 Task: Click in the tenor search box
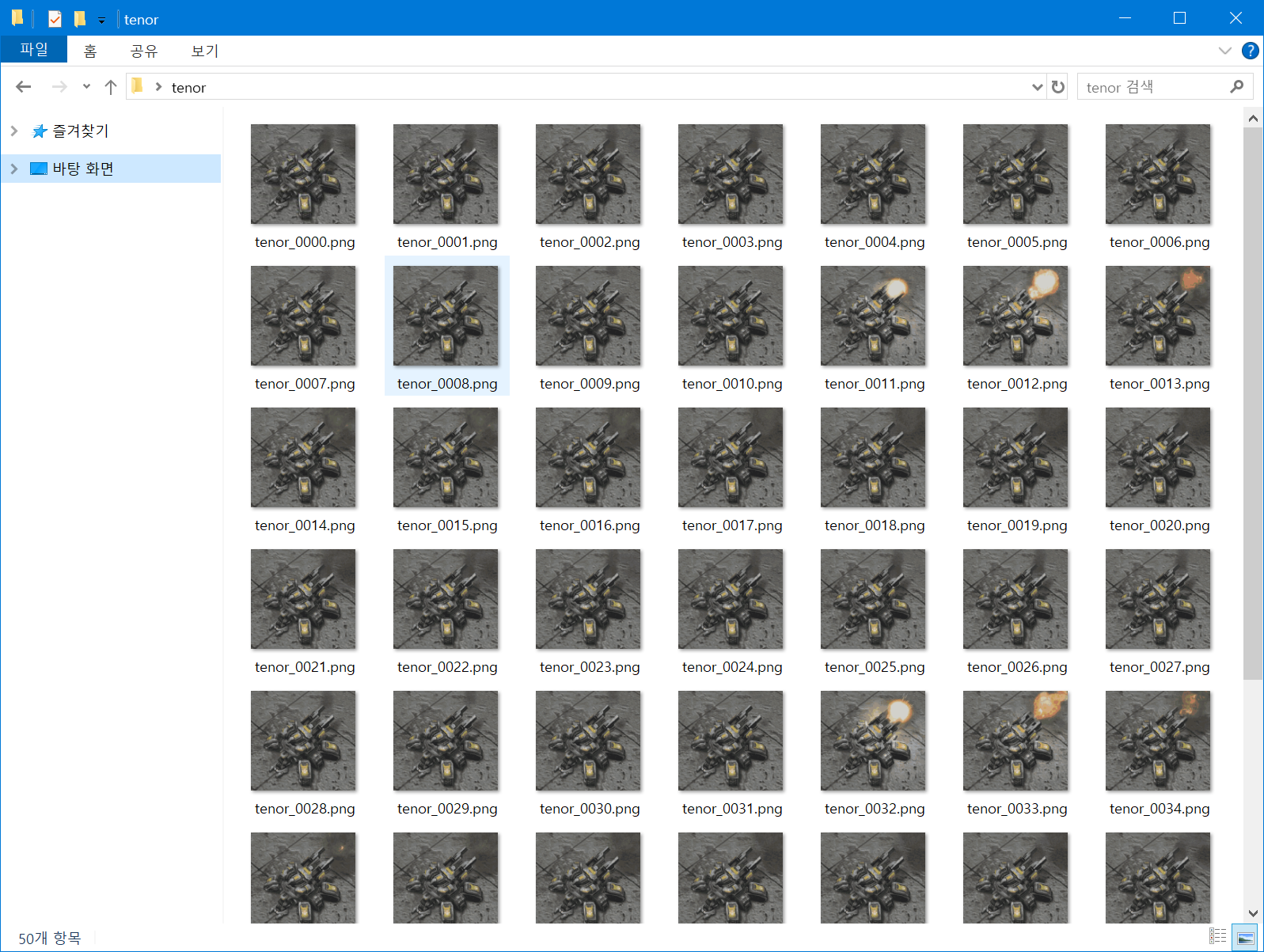point(1152,87)
